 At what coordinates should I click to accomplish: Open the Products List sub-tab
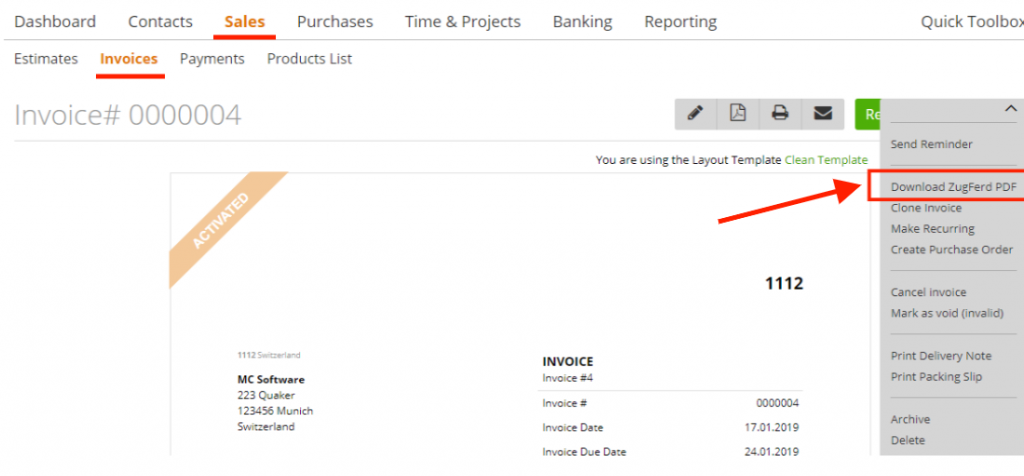coord(309,59)
